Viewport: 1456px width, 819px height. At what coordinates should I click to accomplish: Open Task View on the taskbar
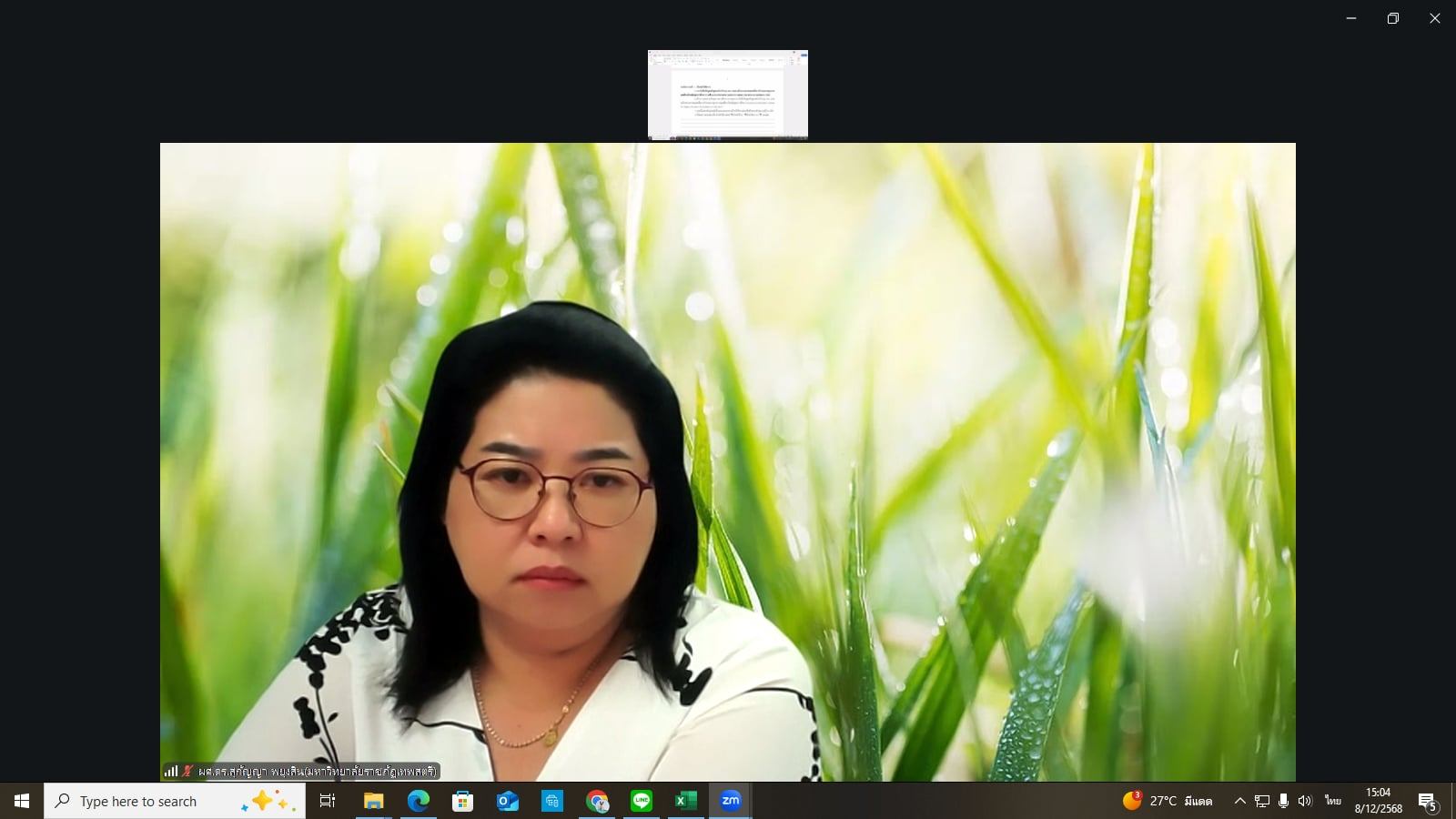click(328, 801)
